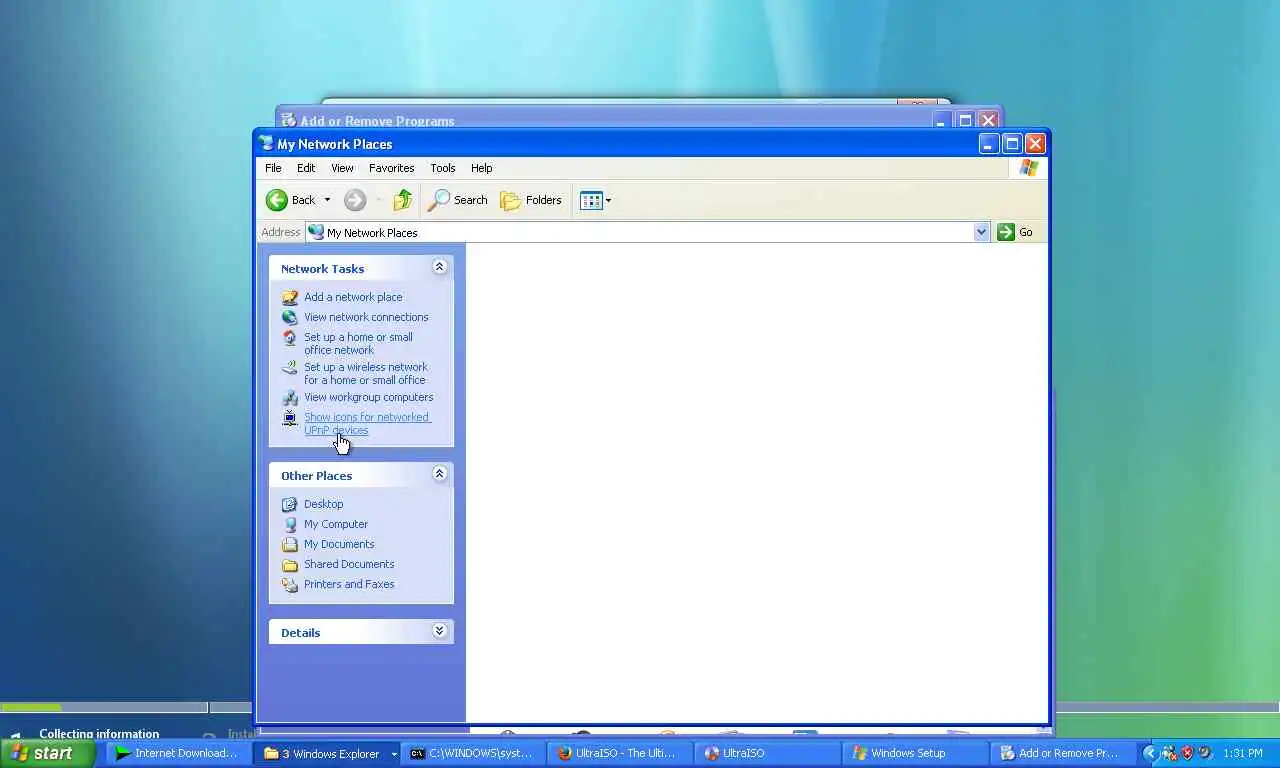Switch to the Internet Download taskbar button
Screen dimensions: 1280x768
click(x=177, y=753)
